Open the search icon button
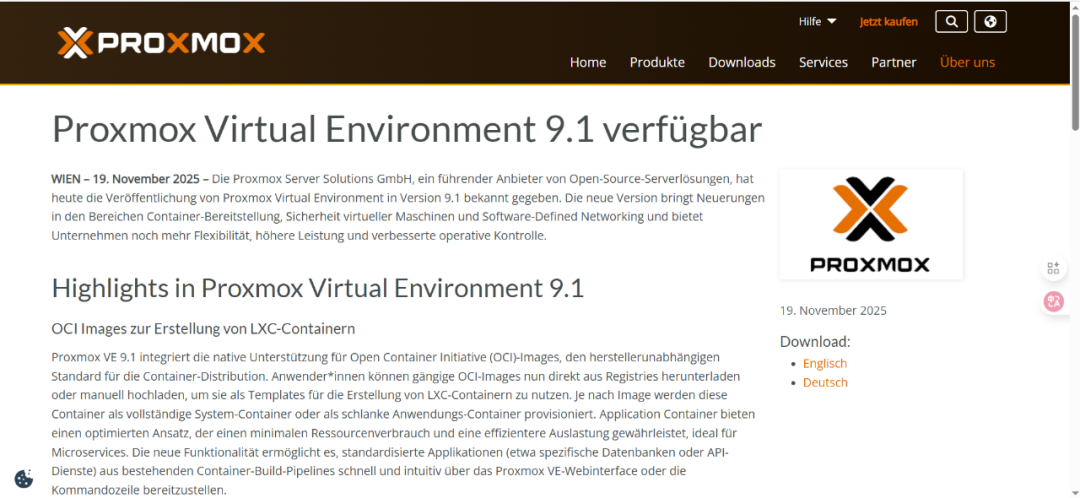 [x=951, y=21]
